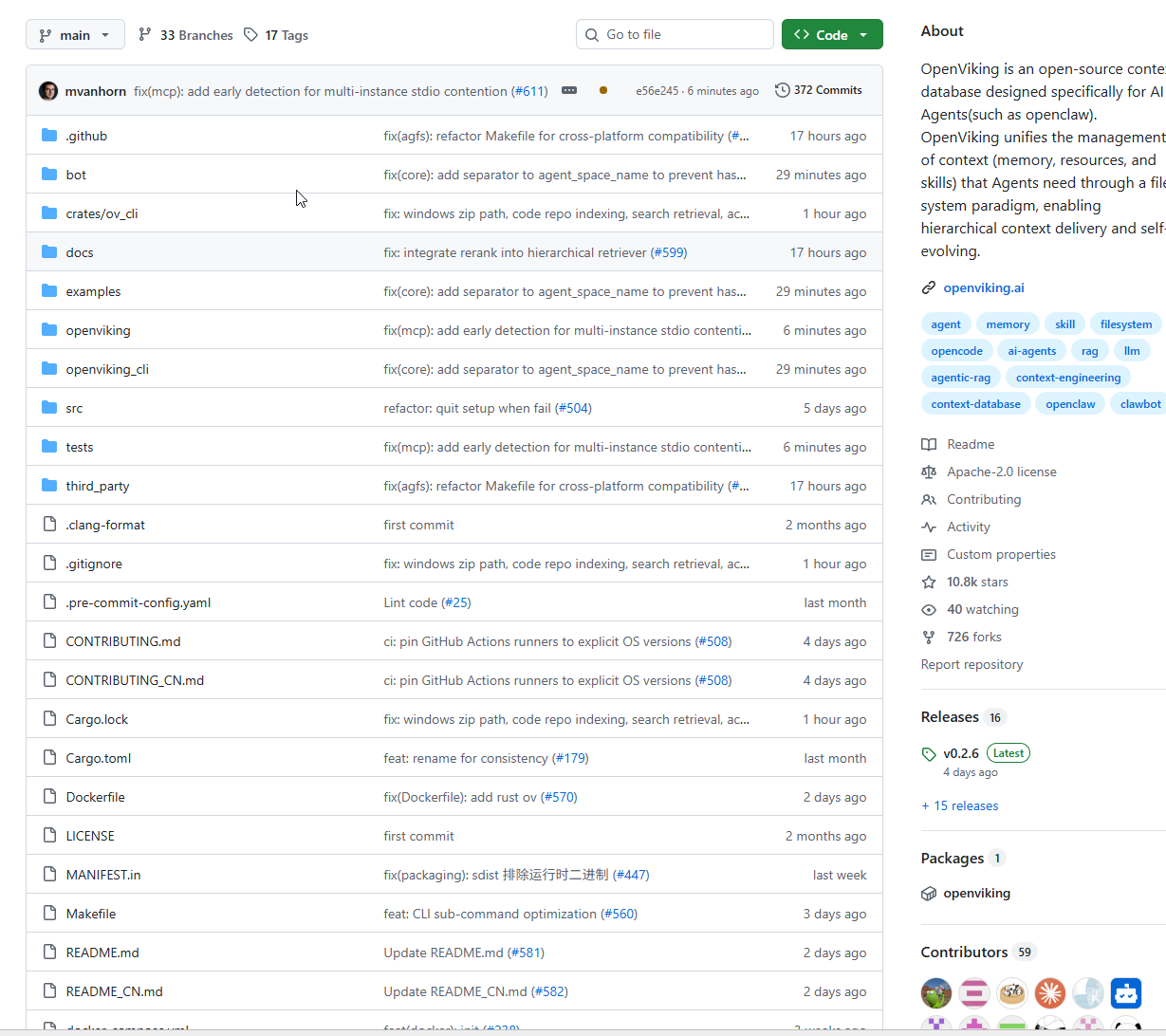Click the + 15 releases link
1166x1036 pixels.
click(959, 805)
